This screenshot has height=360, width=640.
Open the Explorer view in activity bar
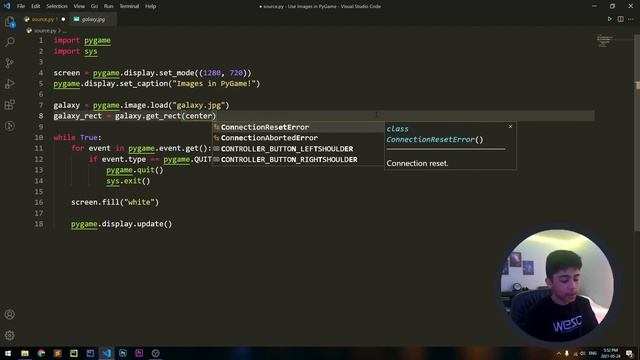click(x=10, y=22)
